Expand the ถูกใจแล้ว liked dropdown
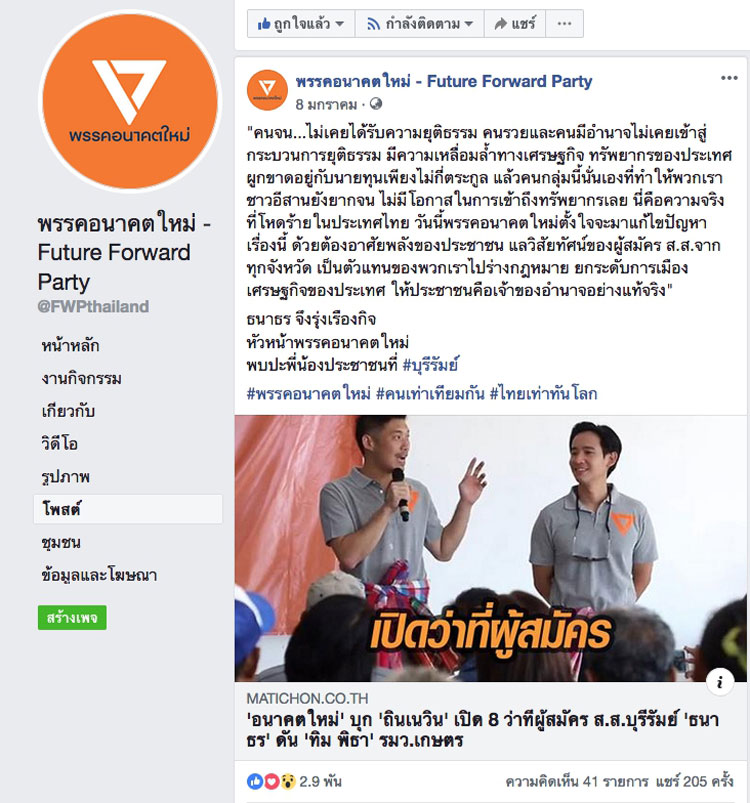750x803 pixels. (301, 24)
